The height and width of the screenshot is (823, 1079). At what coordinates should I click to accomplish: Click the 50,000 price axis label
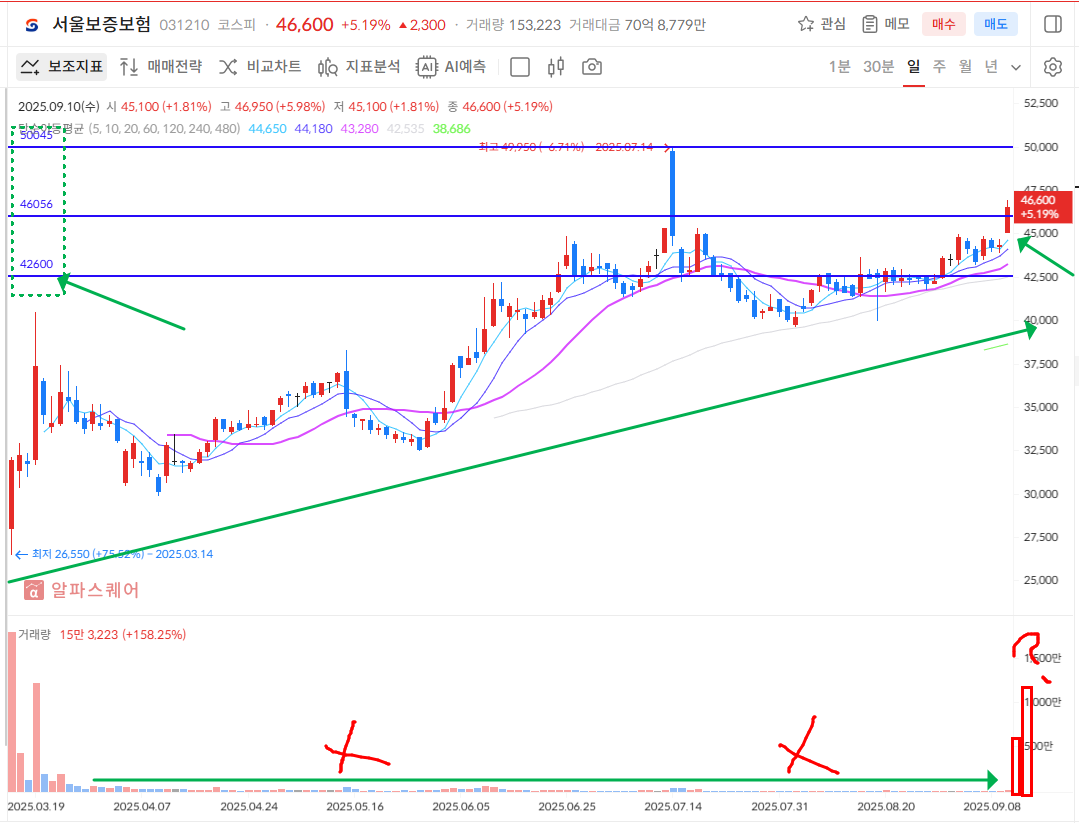[x=1041, y=147]
